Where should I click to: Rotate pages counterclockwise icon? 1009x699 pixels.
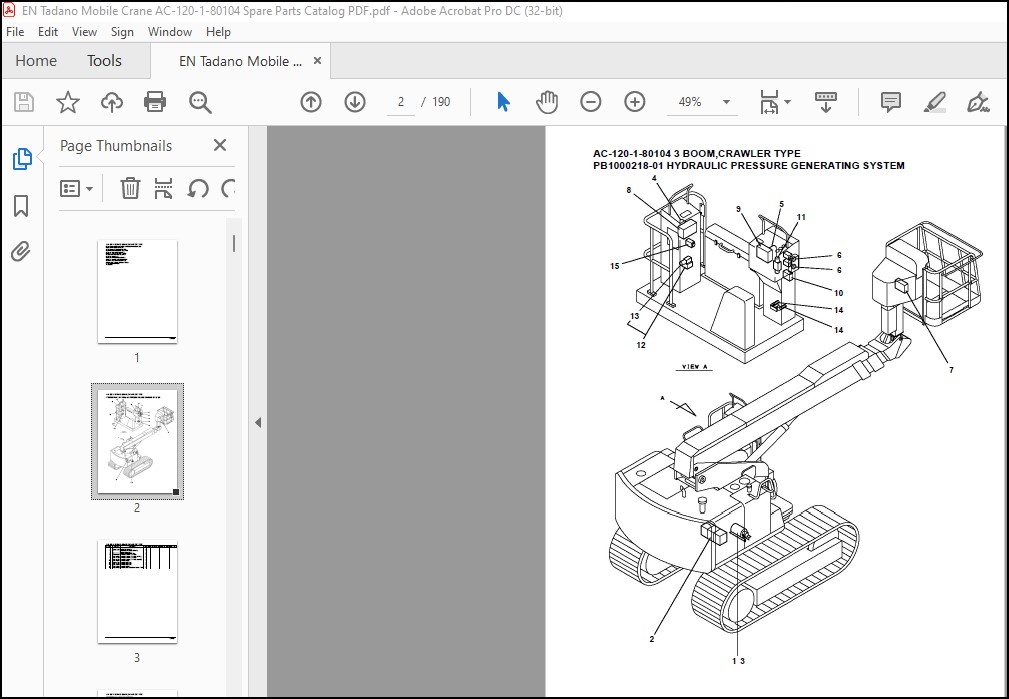(x=198, y=189)
